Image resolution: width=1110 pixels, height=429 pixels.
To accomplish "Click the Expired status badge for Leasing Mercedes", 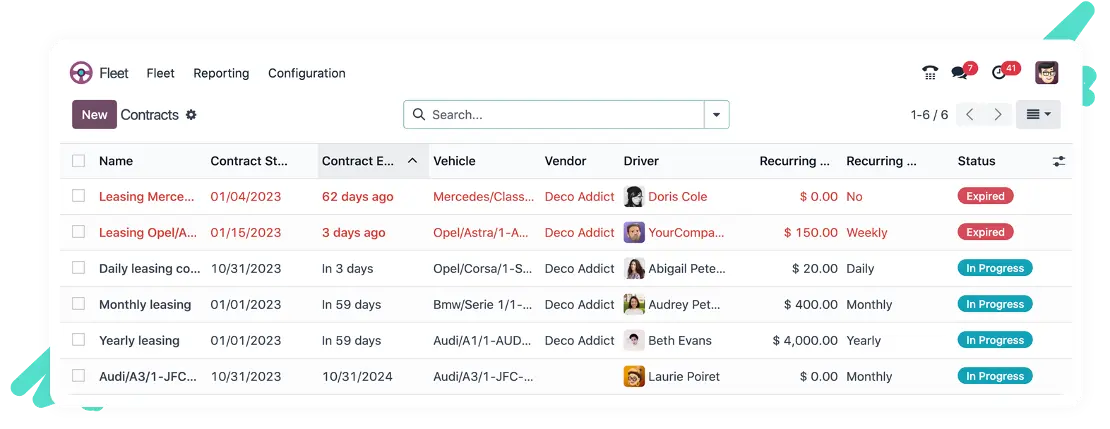I will (985, 196).
